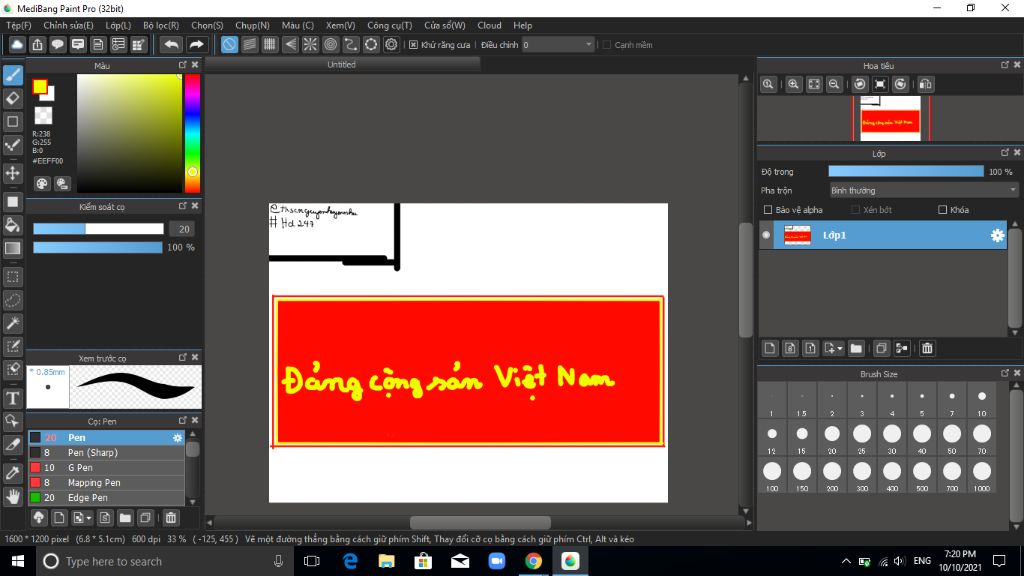The height and width of the screenshot is (576, 1024).
Task: Toggle visibility of Lớp1 layer
Action: tap(766, 235)
